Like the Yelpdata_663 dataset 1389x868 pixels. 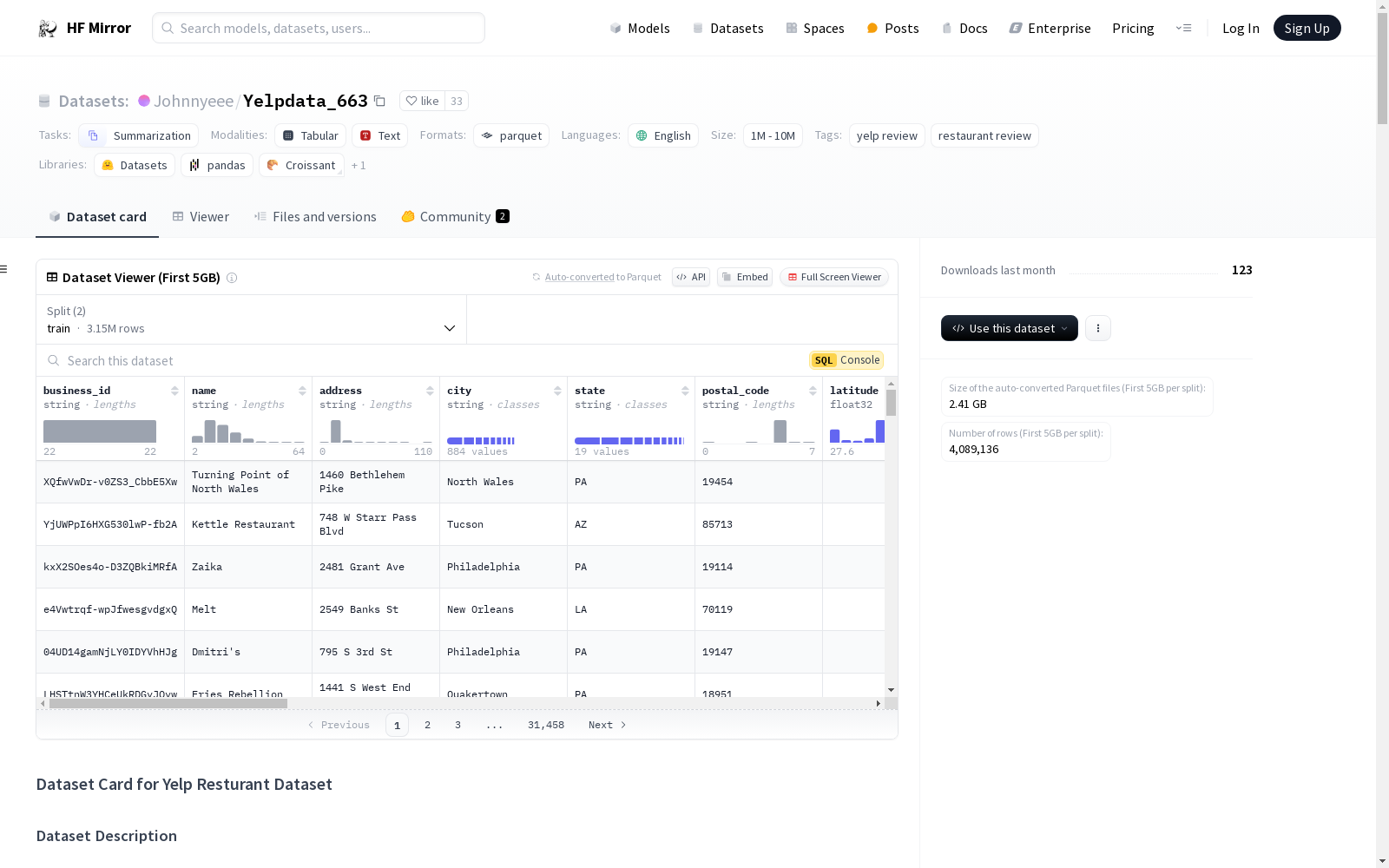(x=423, y=101)
